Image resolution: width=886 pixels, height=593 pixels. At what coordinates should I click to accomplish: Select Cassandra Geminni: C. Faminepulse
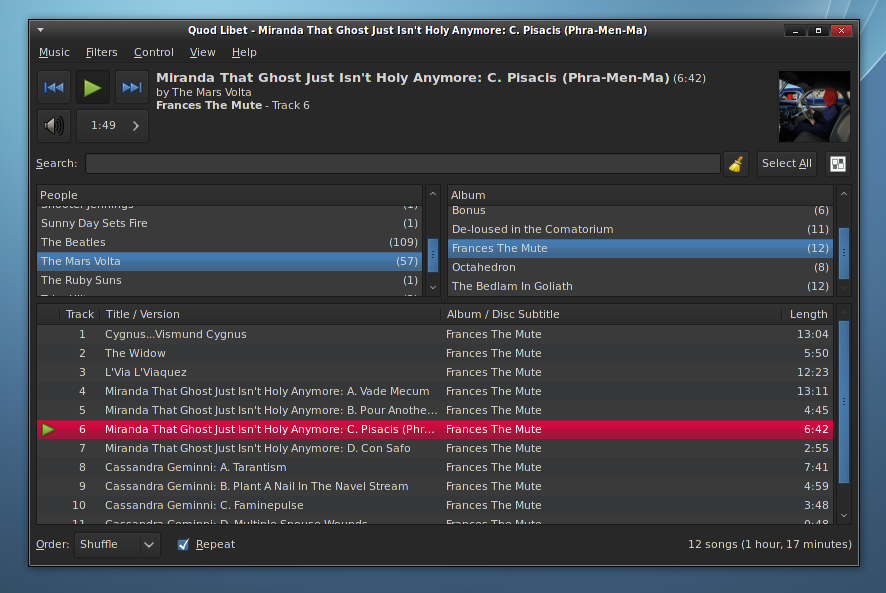click(435, 505)
